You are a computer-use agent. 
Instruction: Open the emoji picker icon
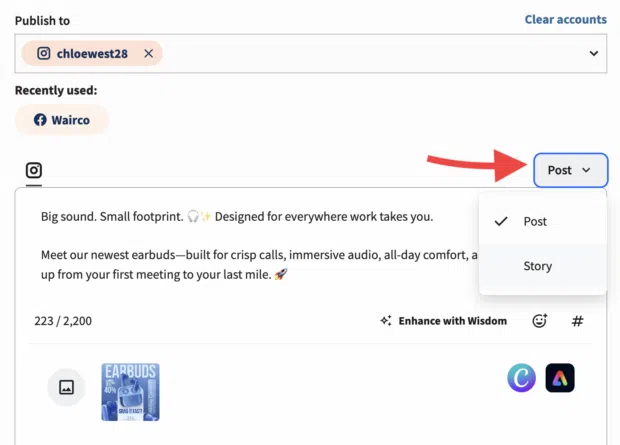tap(540, 320)
